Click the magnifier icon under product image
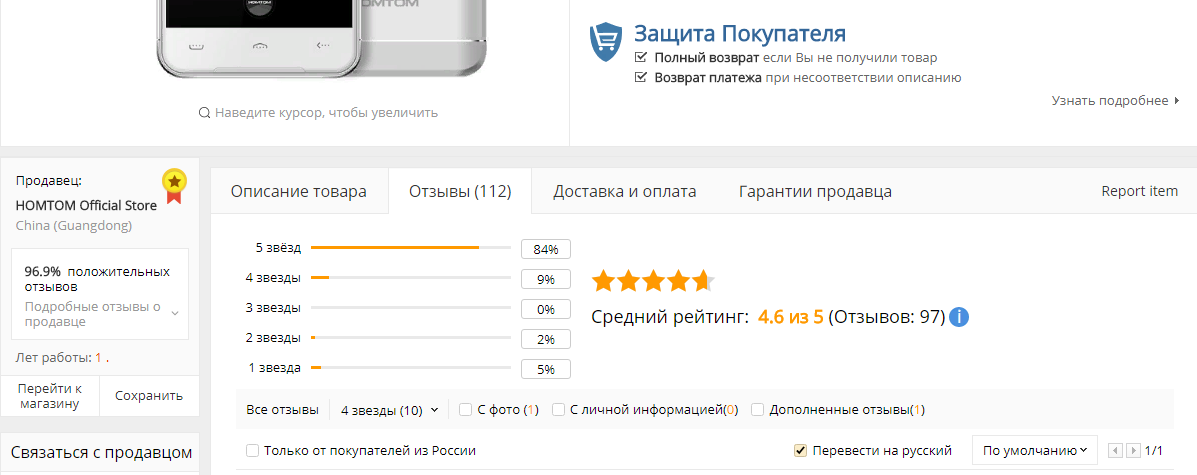This screenshot has width=1197, height=475. pyautogui.click(x=205, y=113)
